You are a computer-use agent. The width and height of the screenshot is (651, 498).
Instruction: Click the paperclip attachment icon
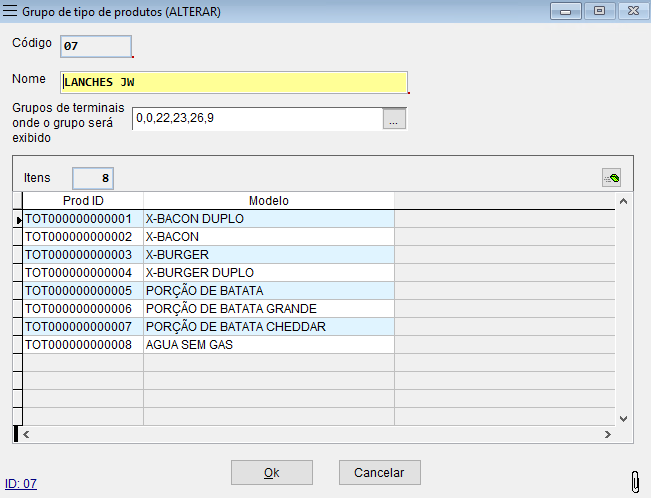point(635,479)
